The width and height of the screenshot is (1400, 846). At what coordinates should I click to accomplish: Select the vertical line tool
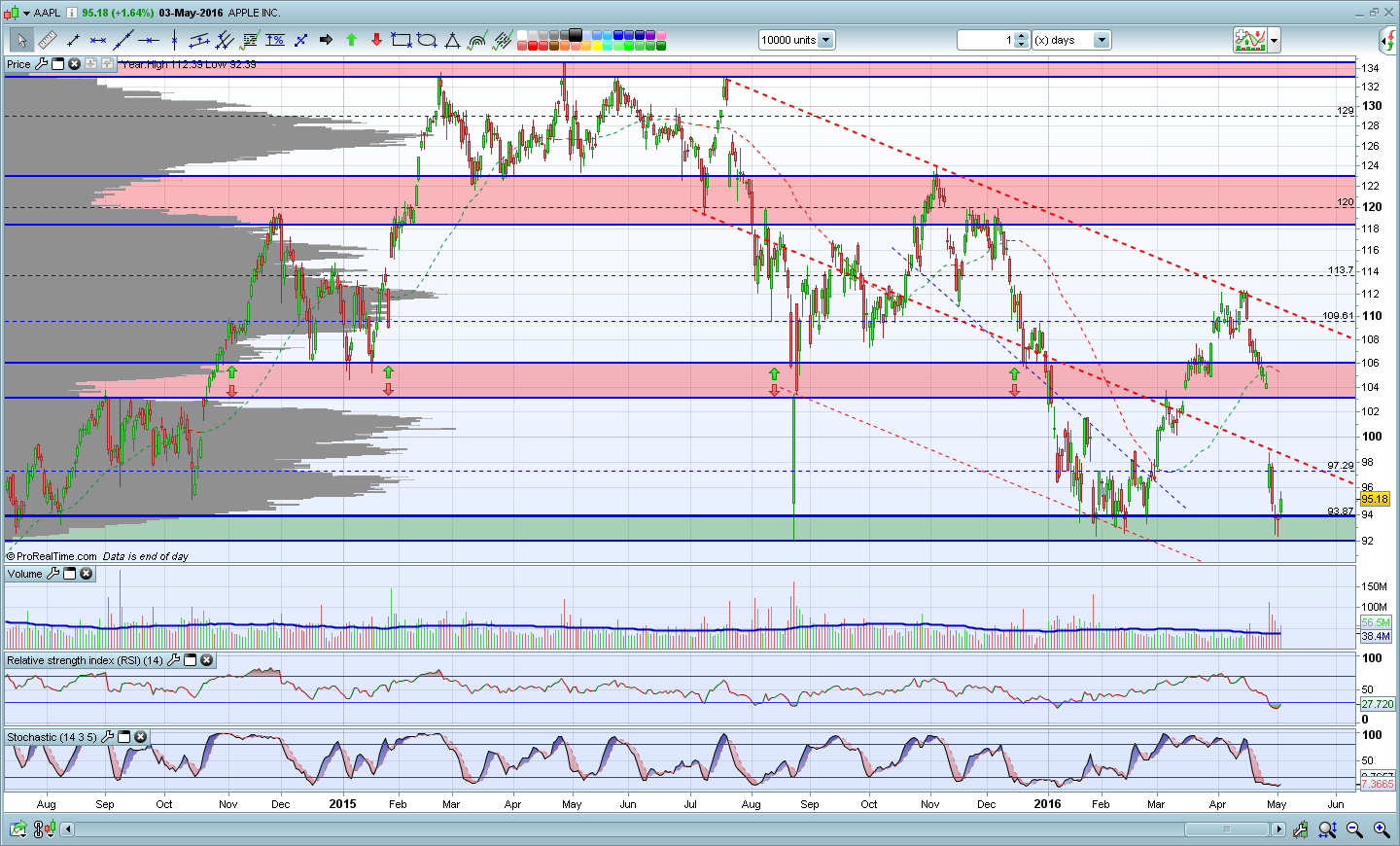[x=174, y=40]
